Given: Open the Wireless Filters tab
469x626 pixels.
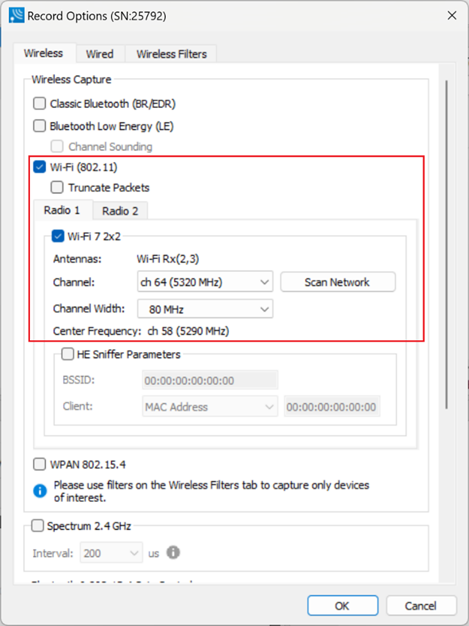Looking at the screenshot, I should click(172, 54).
